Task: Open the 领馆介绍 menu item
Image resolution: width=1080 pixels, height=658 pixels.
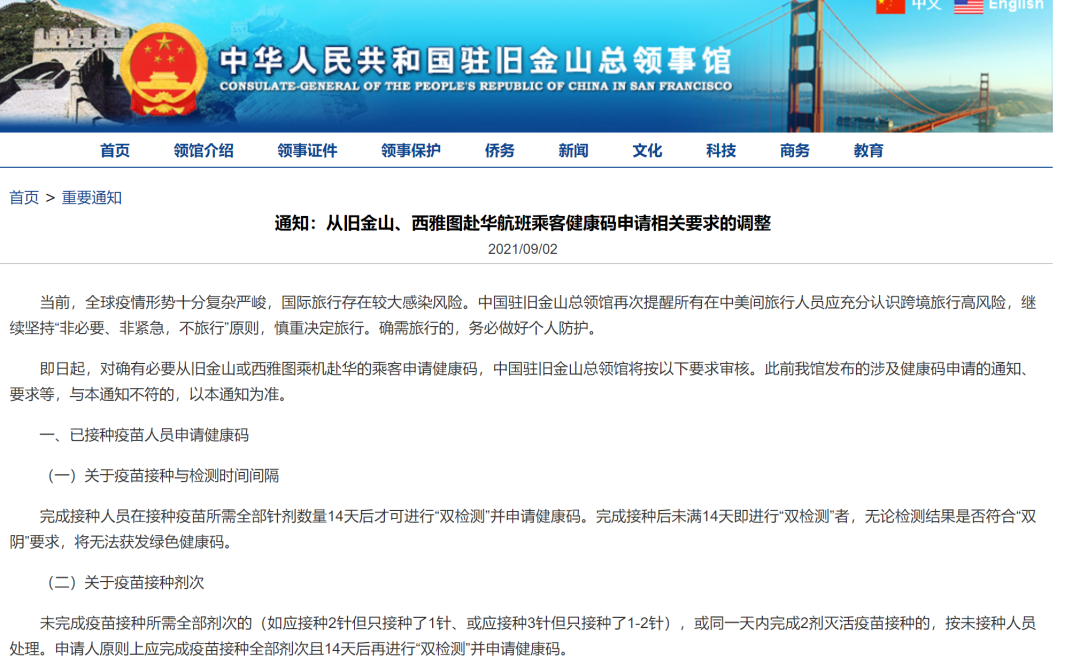Action: pos(203,151)
